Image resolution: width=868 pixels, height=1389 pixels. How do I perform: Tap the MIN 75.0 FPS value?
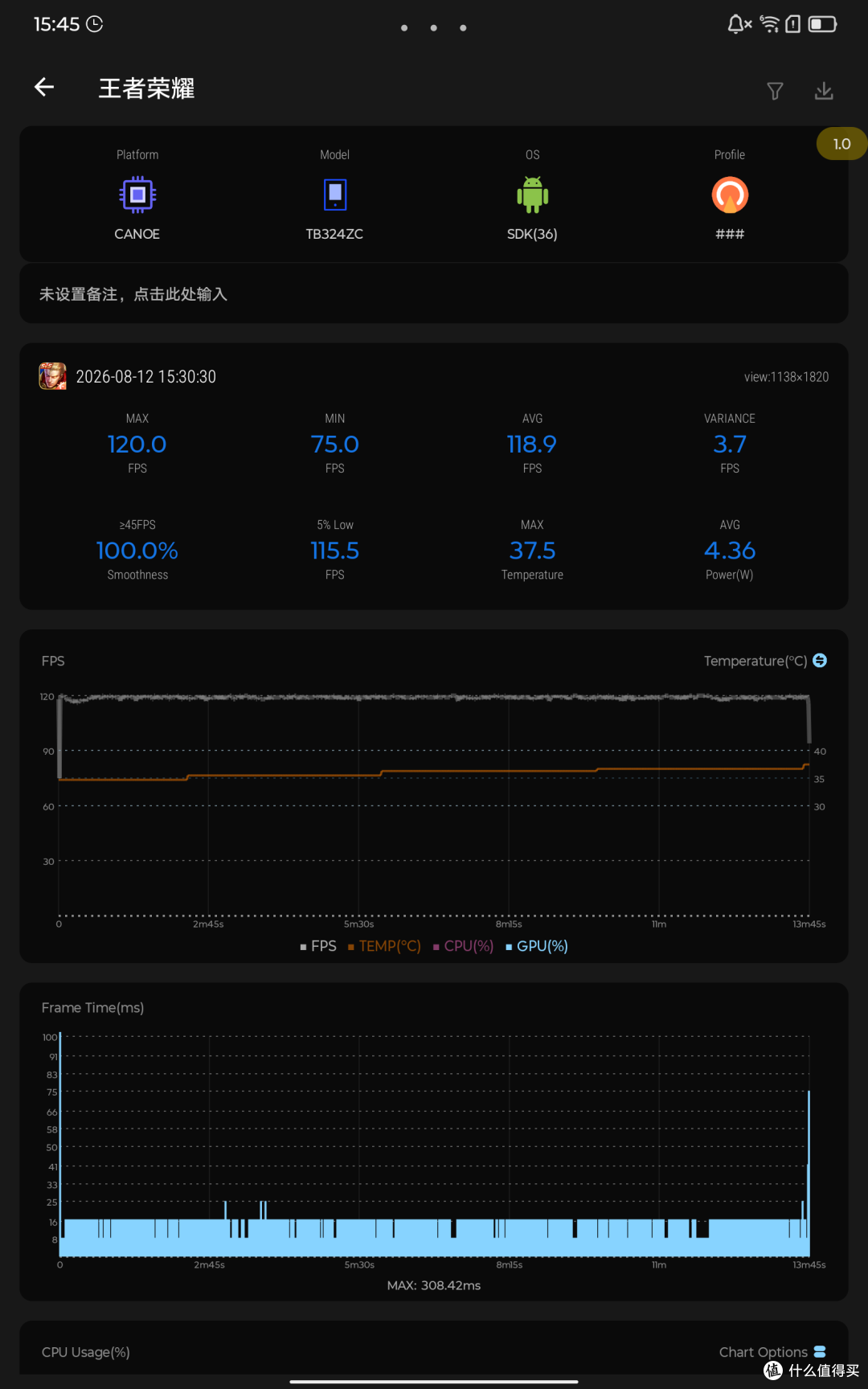coord(335,444)
